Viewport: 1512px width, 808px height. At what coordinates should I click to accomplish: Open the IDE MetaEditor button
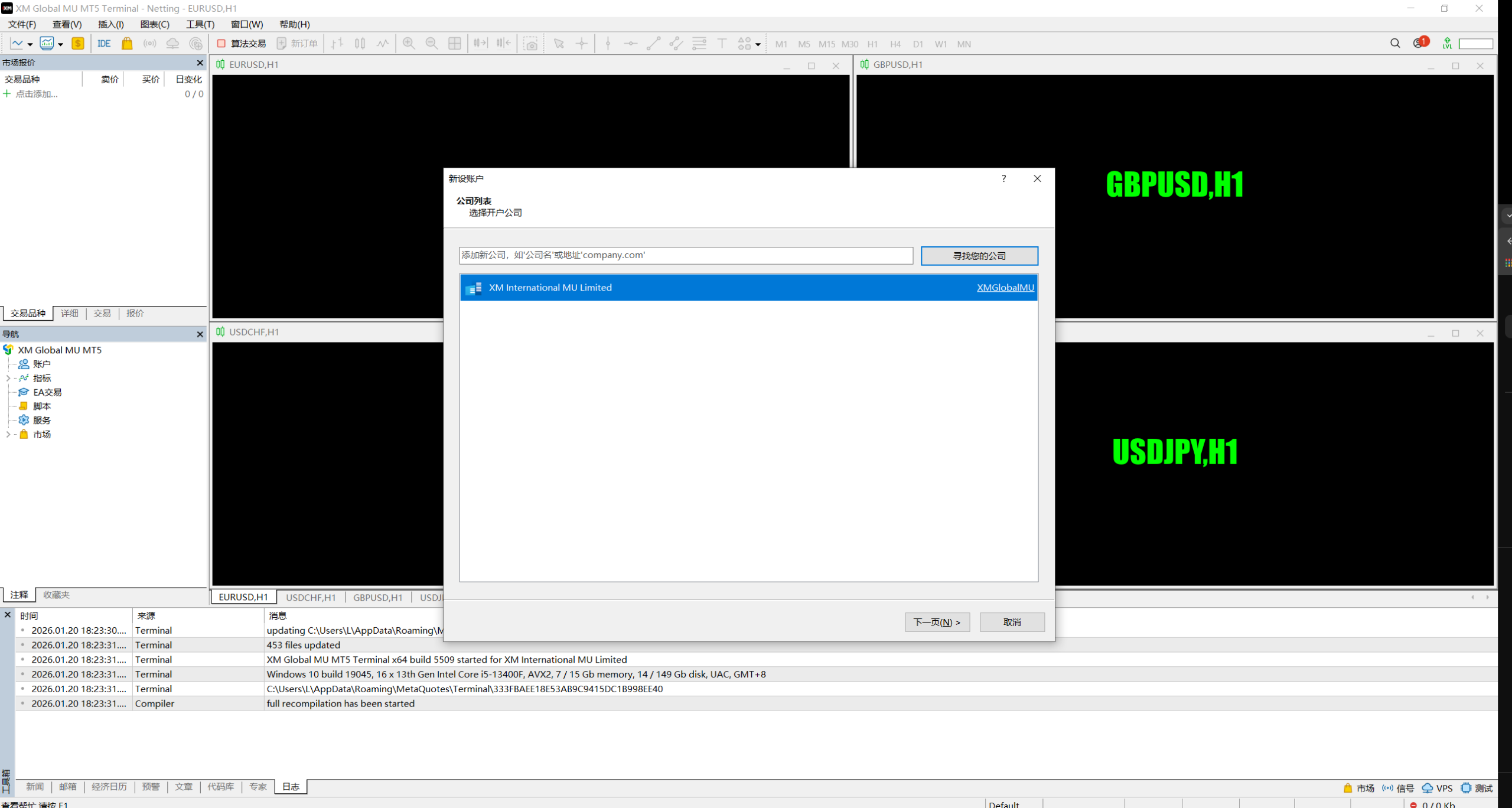(x=104, y=44)
